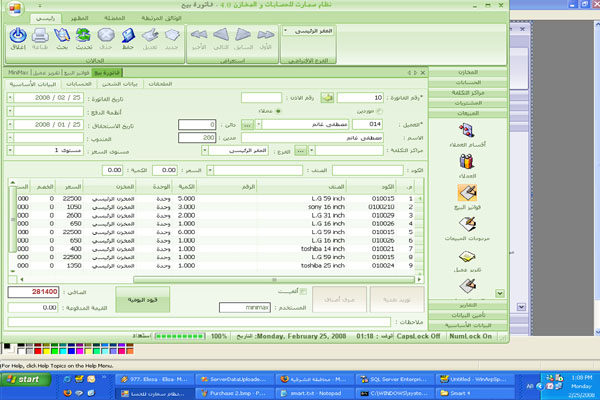
Task: Open Purchase 2.bmp Paint taskbar button
Action: coord(234,393)
